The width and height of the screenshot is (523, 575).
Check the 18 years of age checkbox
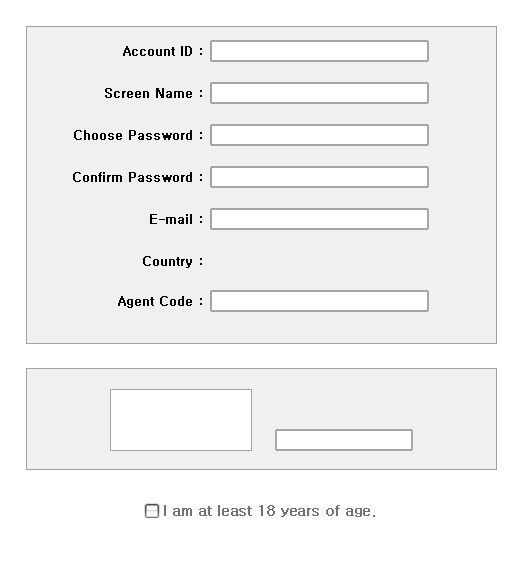[x=152, y=511]
